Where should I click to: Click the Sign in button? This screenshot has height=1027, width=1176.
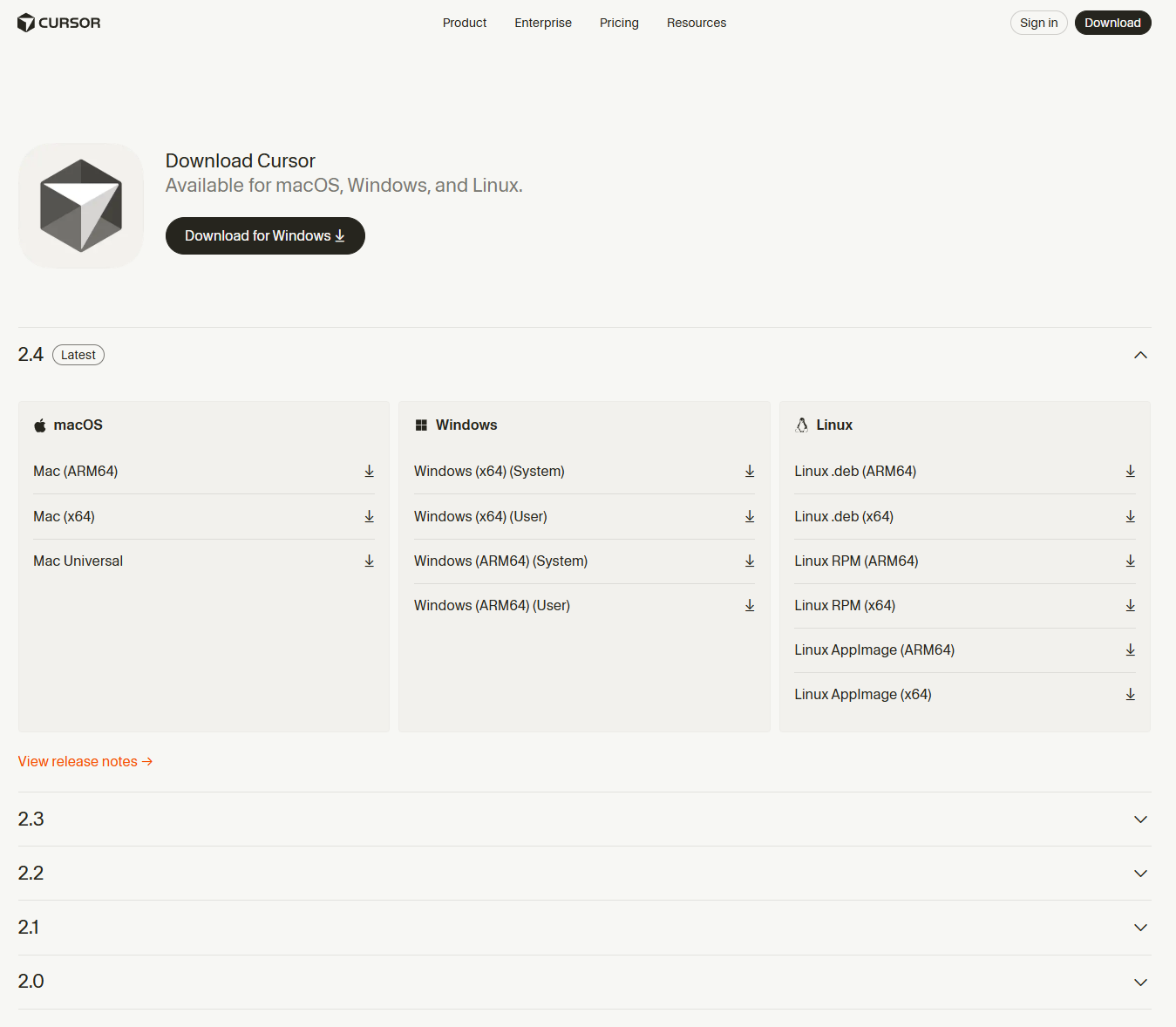pyautogui.click(x=1038, y=23)
